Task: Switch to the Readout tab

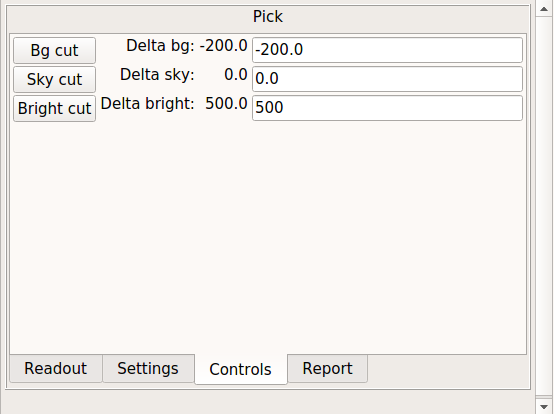Action: tap(56, 368)
